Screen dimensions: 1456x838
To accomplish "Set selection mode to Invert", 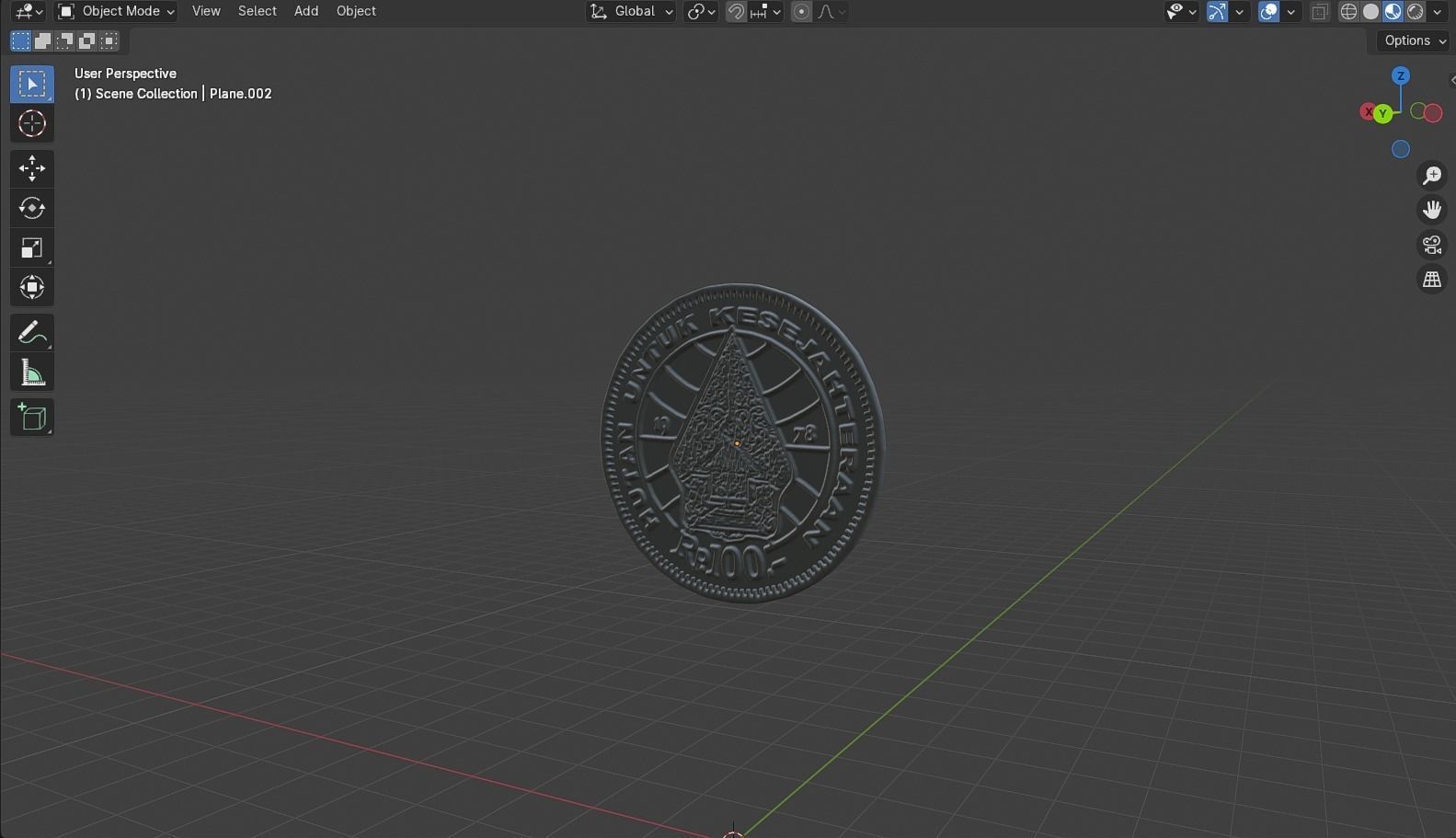I will (x=86, y=40).
